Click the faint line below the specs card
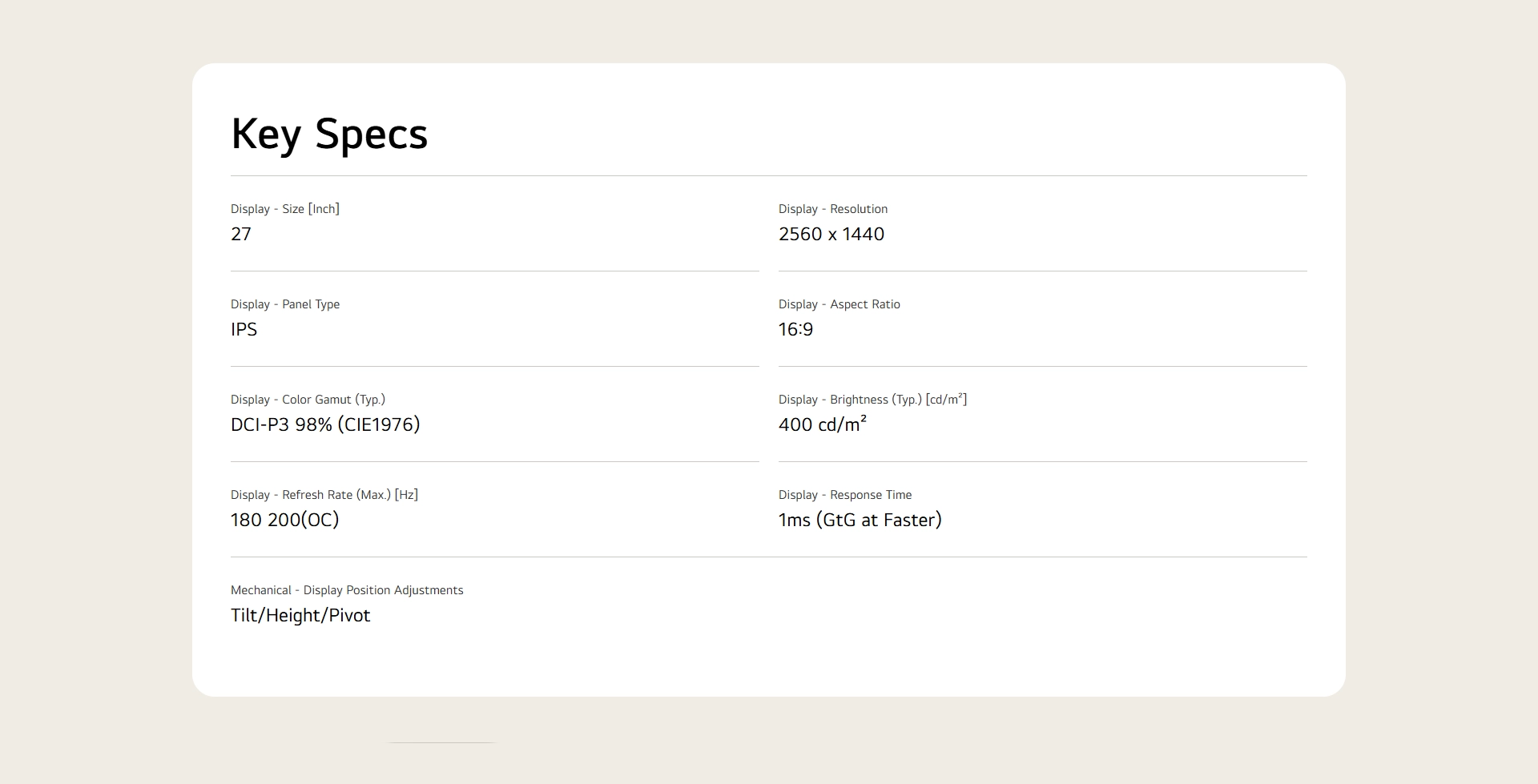Viewport: 1538px width, 784px height. [x=441, y=743]
